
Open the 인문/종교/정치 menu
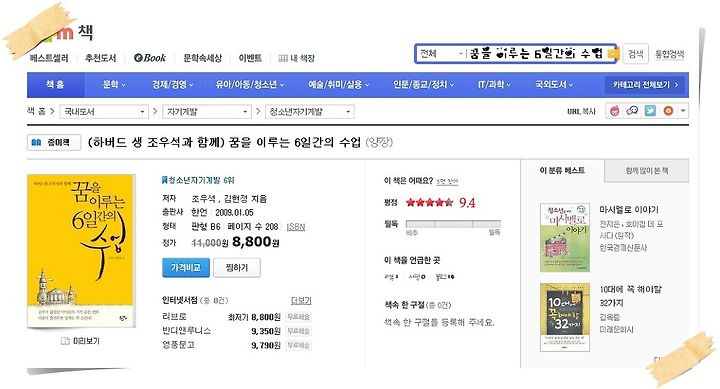pos(423,85)
